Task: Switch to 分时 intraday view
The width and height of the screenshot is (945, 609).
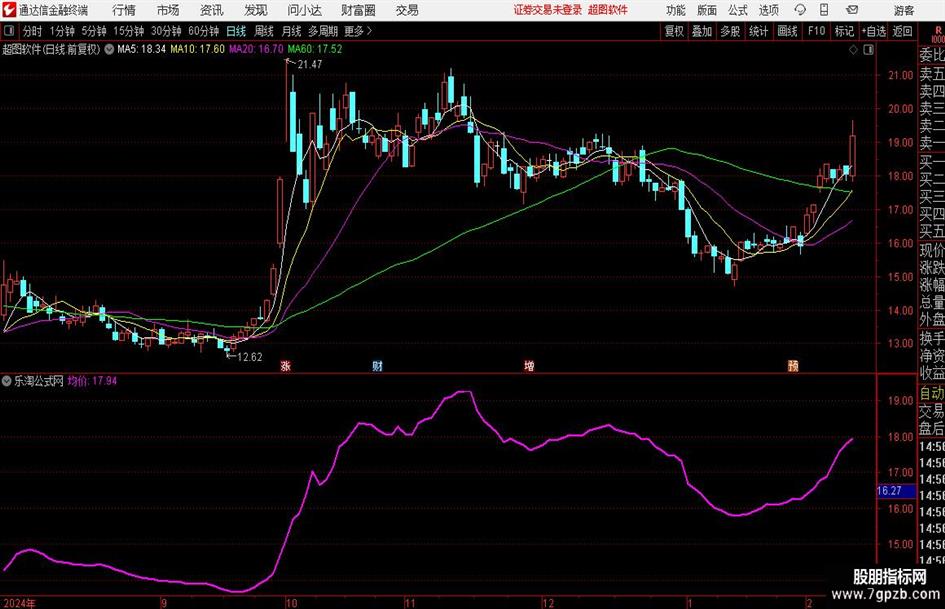Action: [x=33, y=31]
